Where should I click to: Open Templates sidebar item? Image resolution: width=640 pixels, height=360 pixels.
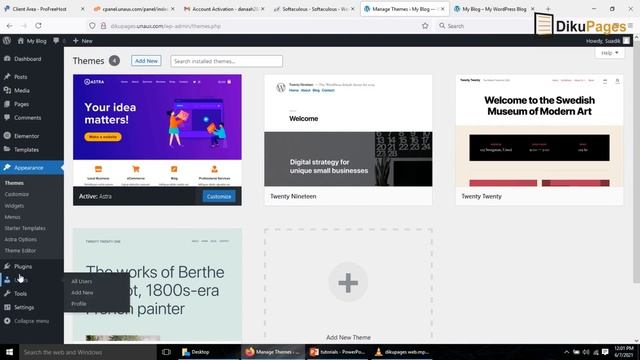(x=26, y=149)
